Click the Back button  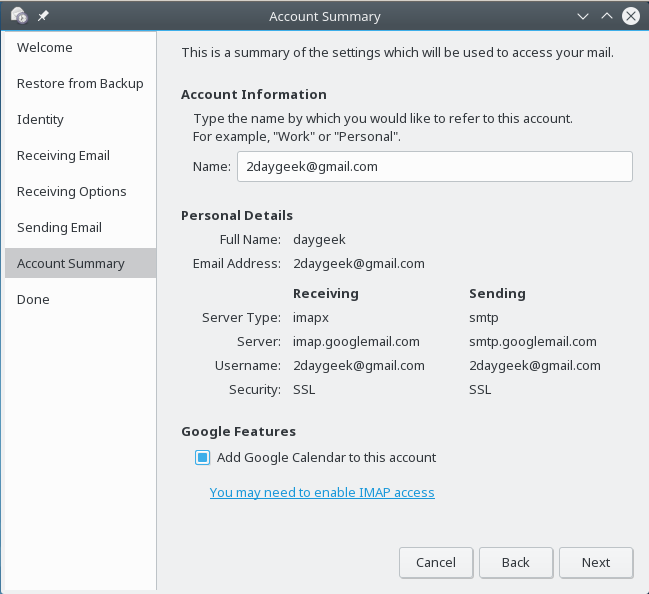(516, 562)
